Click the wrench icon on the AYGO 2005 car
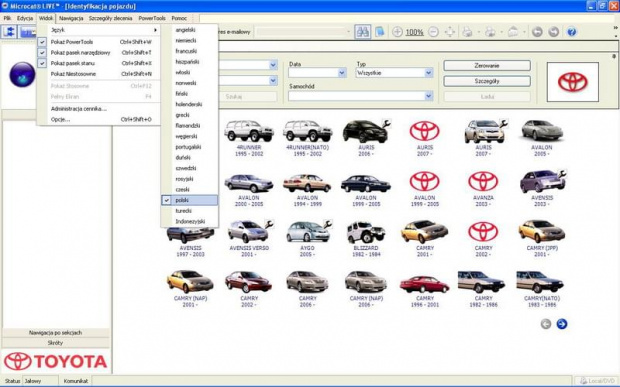 coord(328,224)
